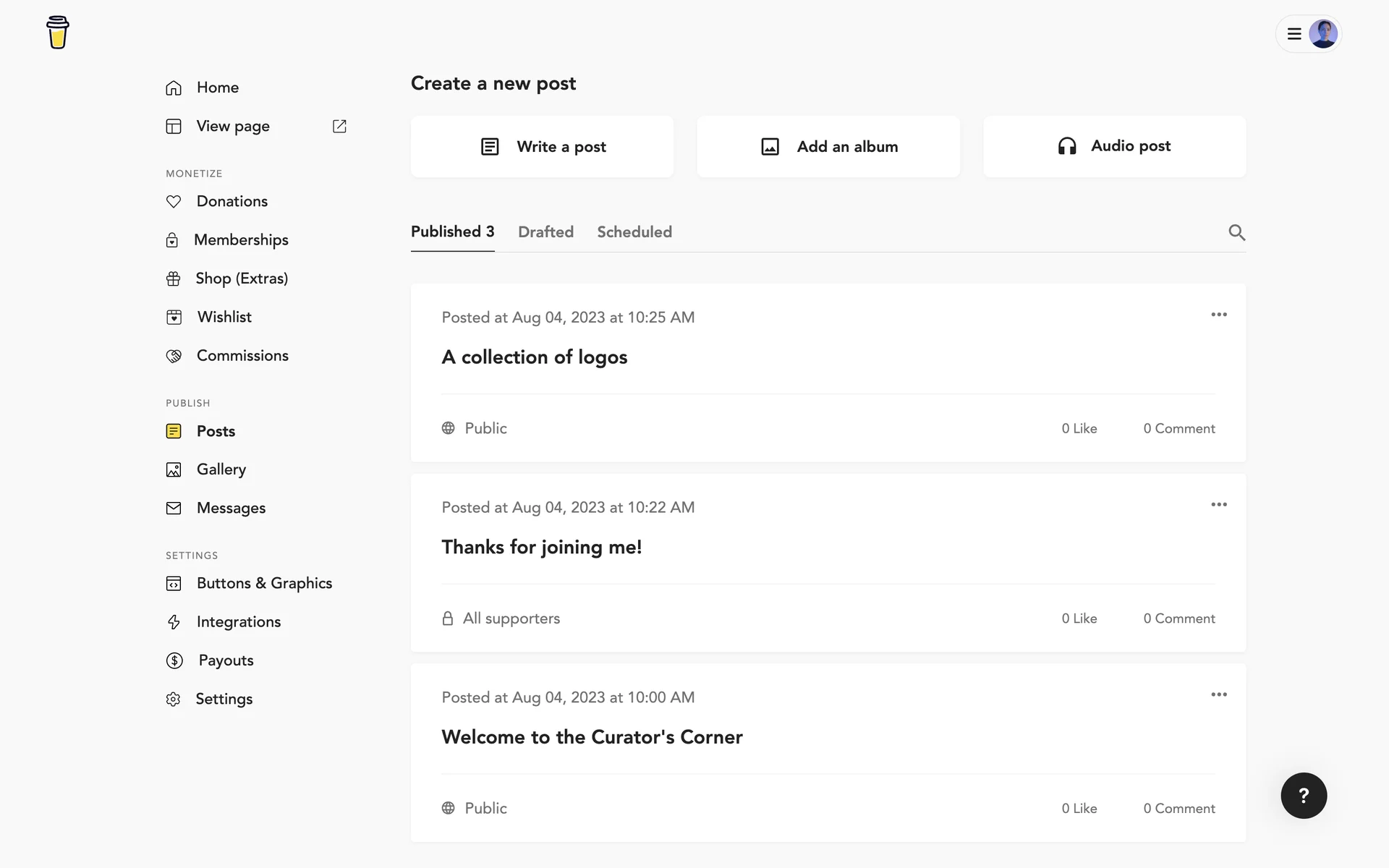This screenshot has width=1389, height=868.
Task: Start a new Audio post
Action: click(1114, 146)
